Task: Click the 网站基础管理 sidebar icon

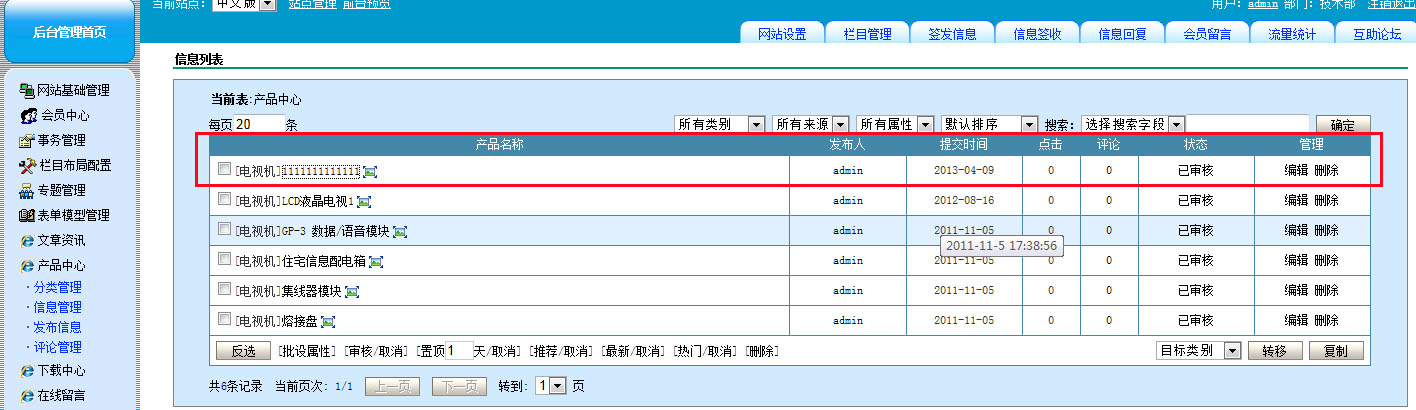Action: [27, 91]
